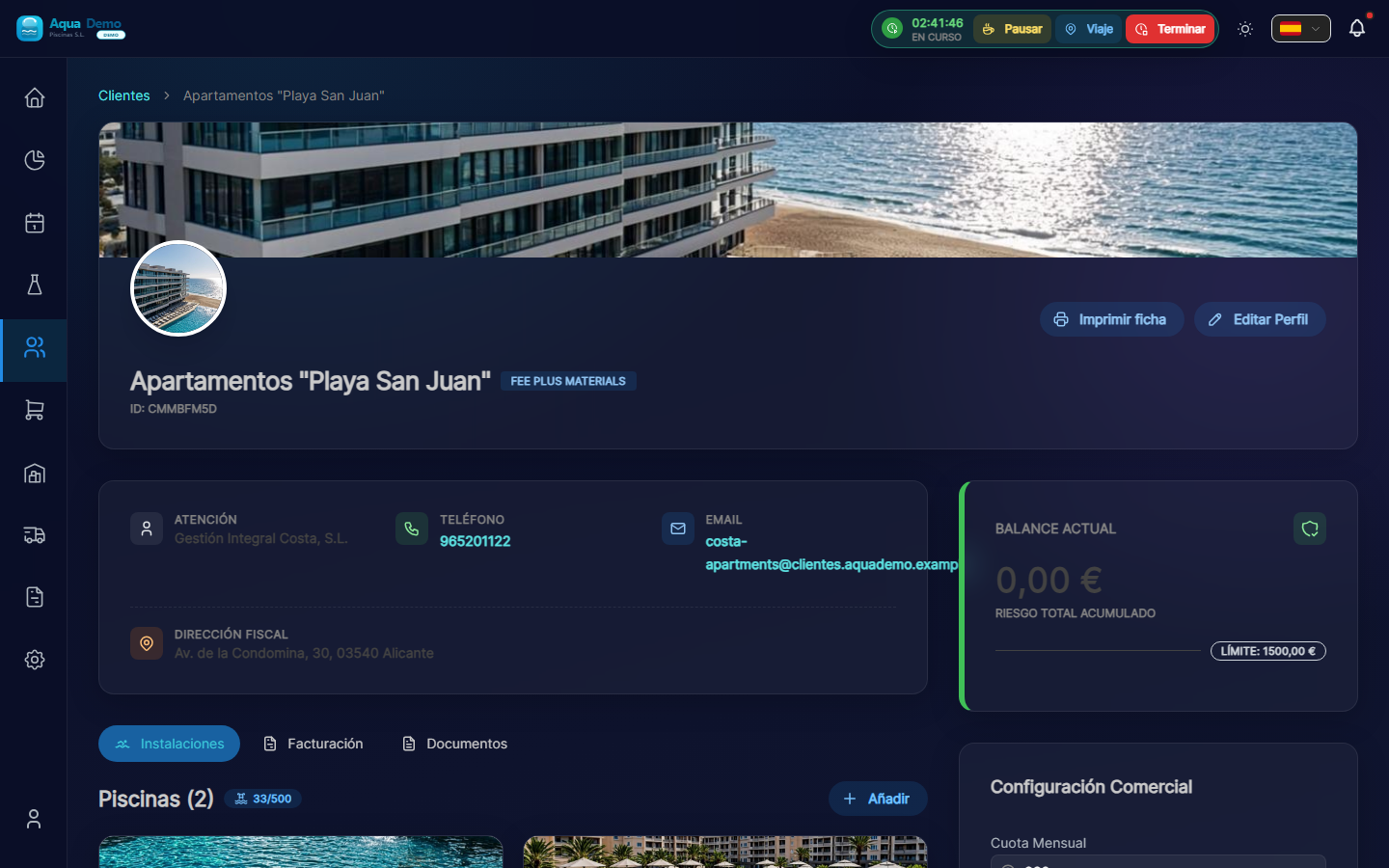Open the lab flask sidebar icon

[x=35, y=285]
